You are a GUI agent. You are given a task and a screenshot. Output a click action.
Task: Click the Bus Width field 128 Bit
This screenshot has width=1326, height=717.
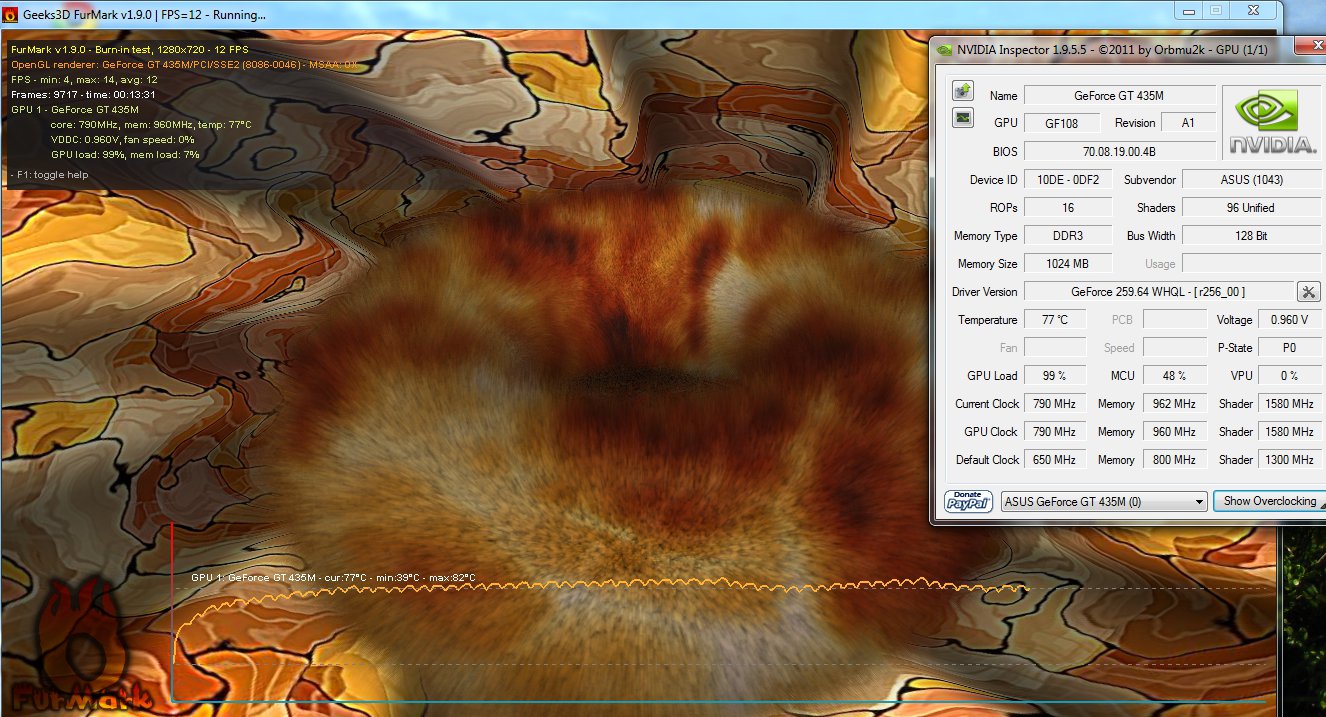pyautogui.click(x=1253, y=236)
